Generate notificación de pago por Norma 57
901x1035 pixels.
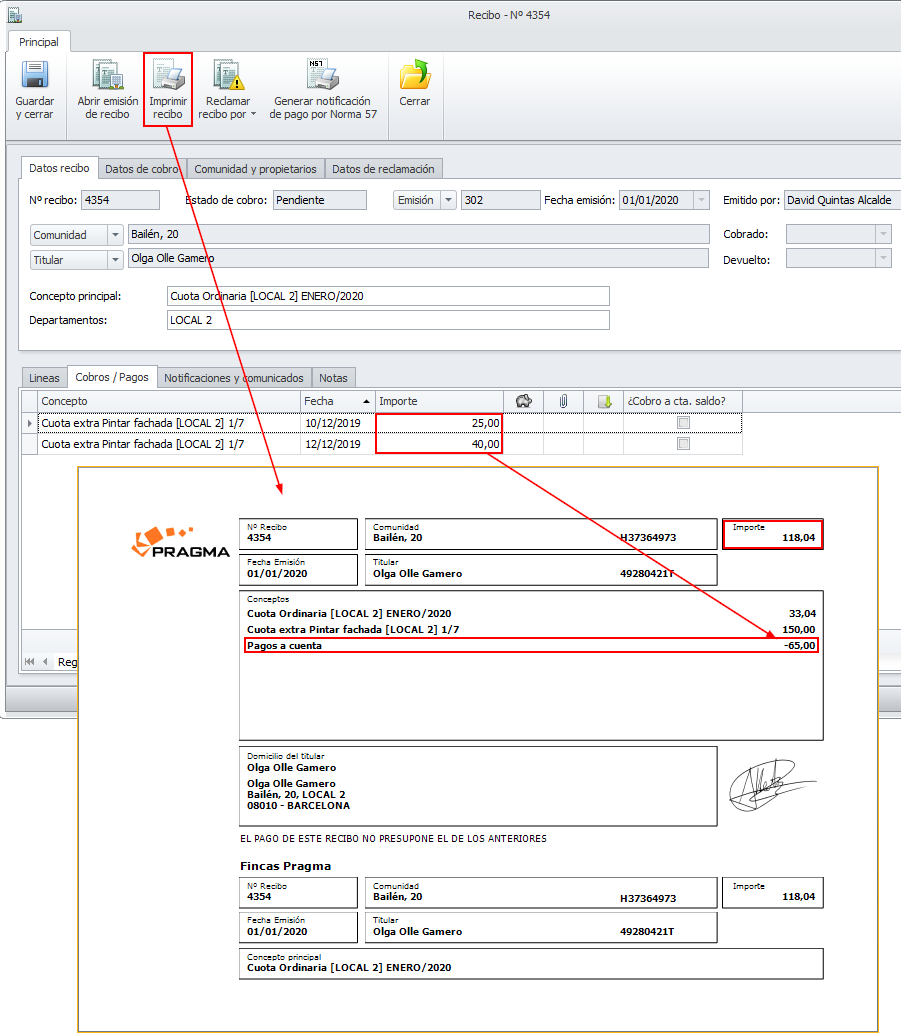[323, 90]
